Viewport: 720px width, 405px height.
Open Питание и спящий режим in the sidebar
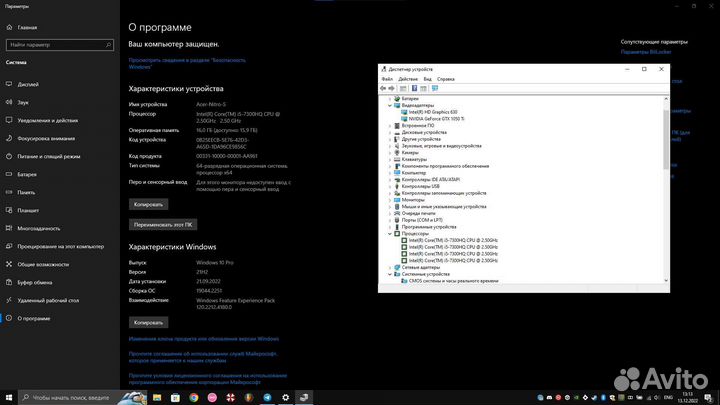(49, 156)
